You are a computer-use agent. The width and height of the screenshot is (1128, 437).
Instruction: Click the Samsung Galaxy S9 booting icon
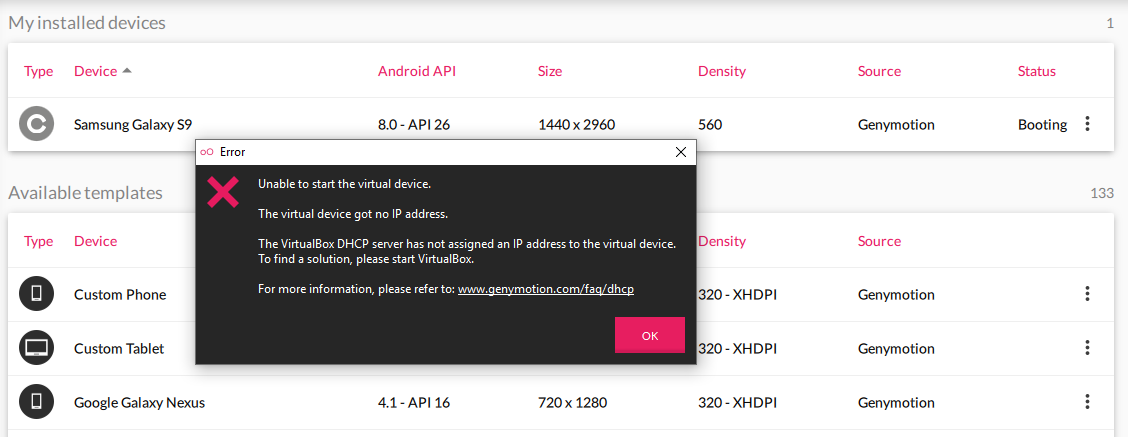pyautogui.click(x=37, y=125)
